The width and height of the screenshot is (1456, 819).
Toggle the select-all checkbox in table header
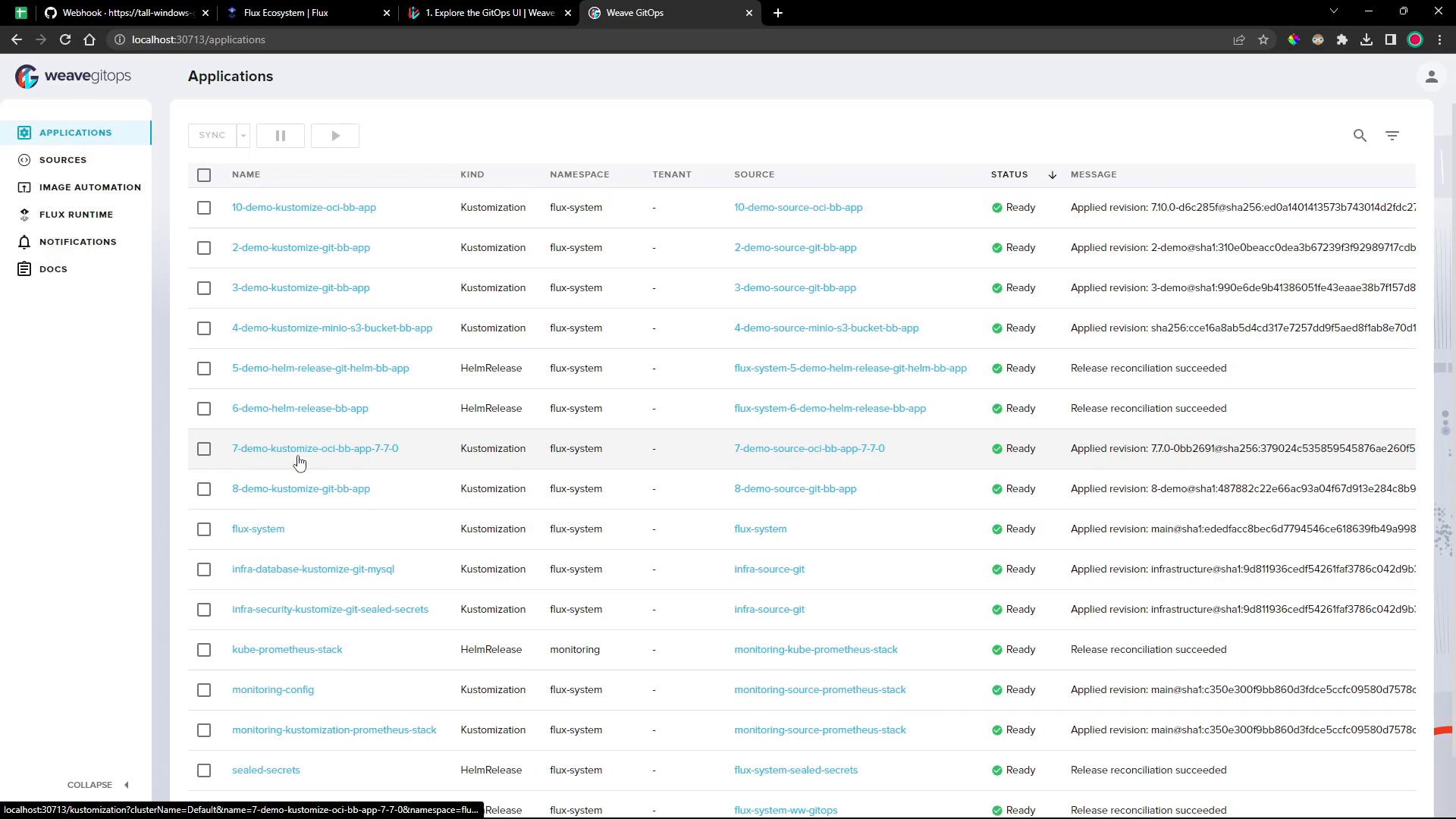click(x=204, y=175)
